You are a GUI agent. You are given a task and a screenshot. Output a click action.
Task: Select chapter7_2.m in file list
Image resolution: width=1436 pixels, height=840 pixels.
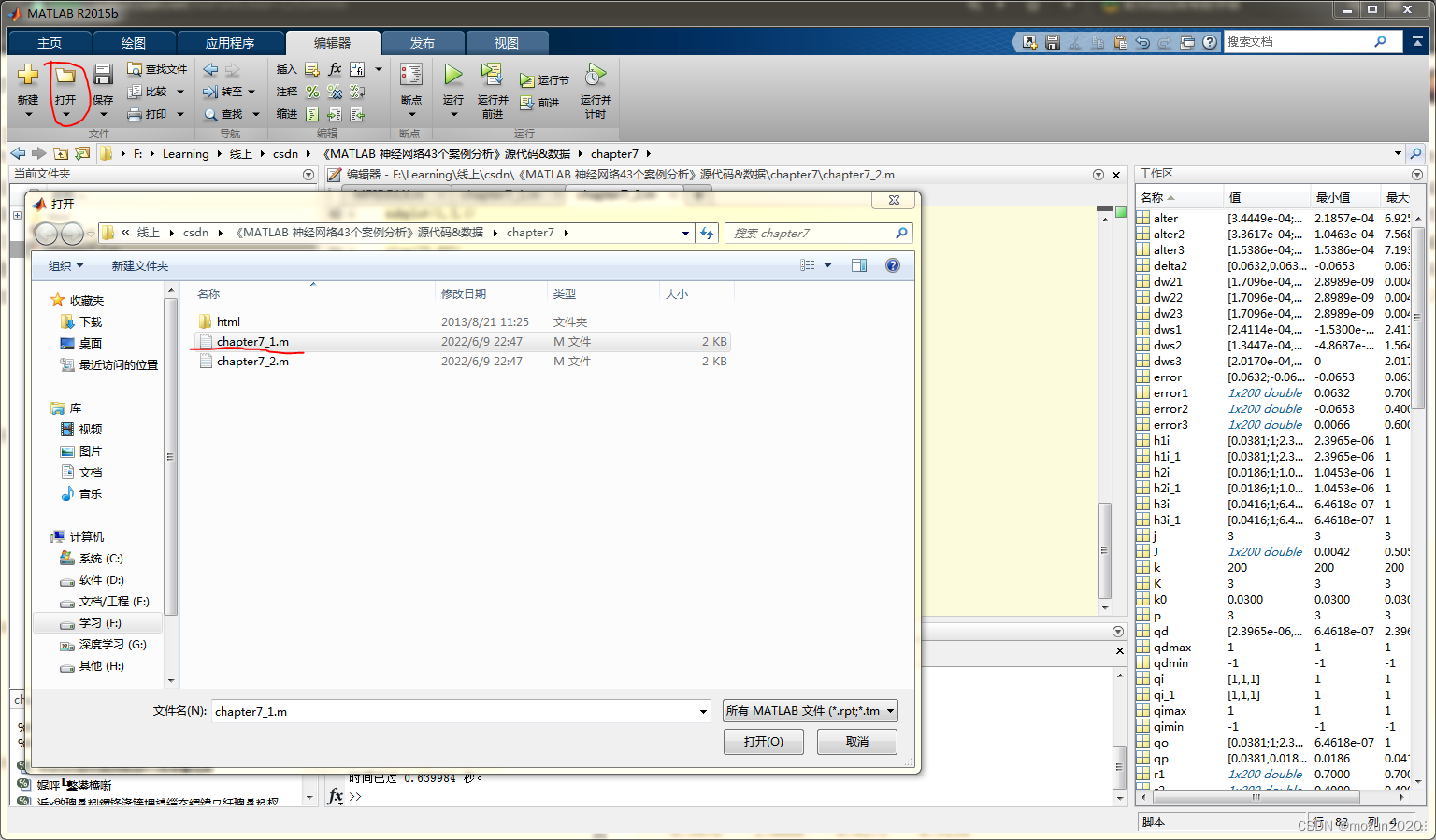point(252,362)
